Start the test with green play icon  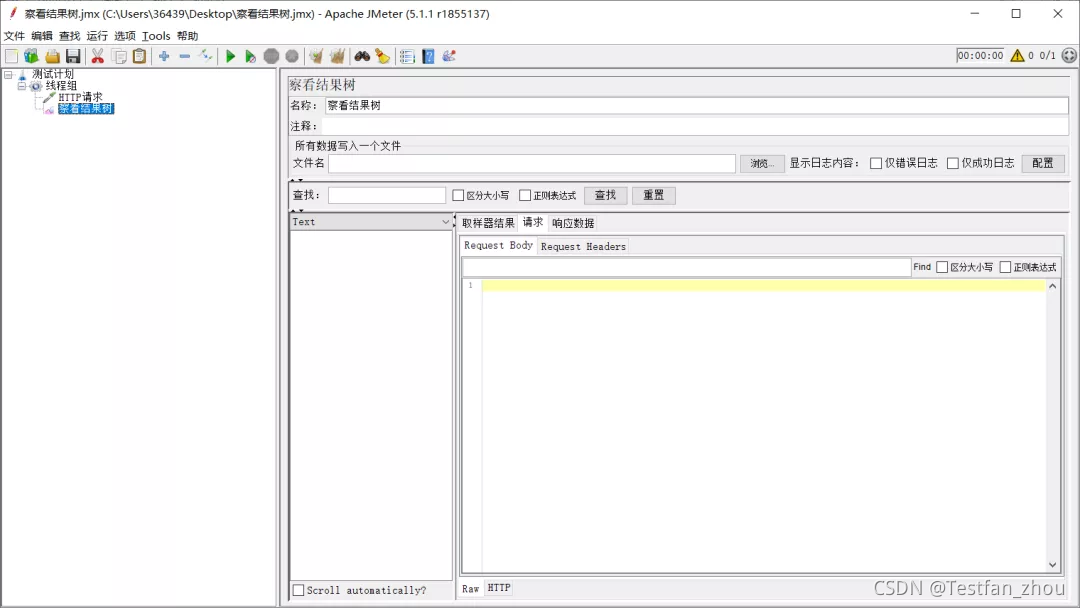[x=231, y=56]
